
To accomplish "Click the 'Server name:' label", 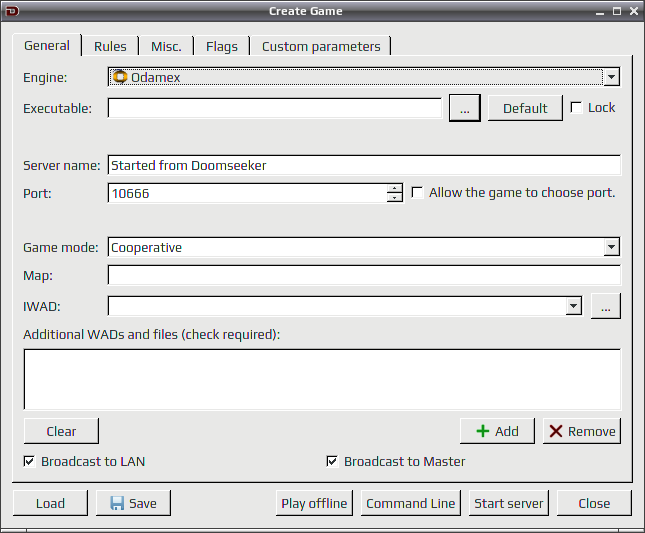I will tap(62, 165).
